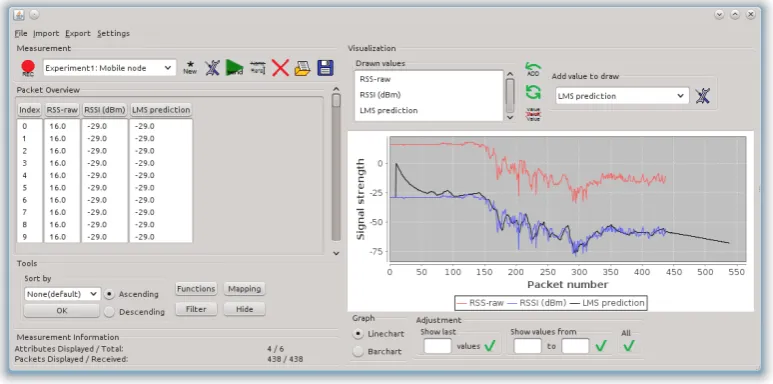Open the File menu
The width and height of the screenshot is (773, 384).
[21, 34]
